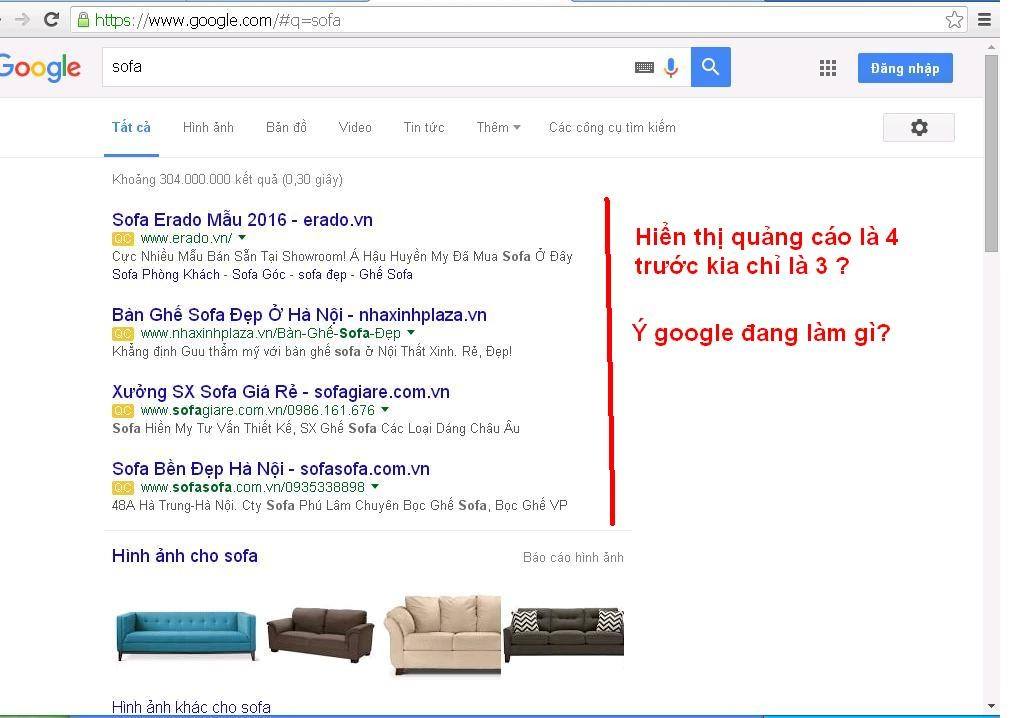
Task: Click the QC ad badge for erado.vn
Action: click(123, 238)
